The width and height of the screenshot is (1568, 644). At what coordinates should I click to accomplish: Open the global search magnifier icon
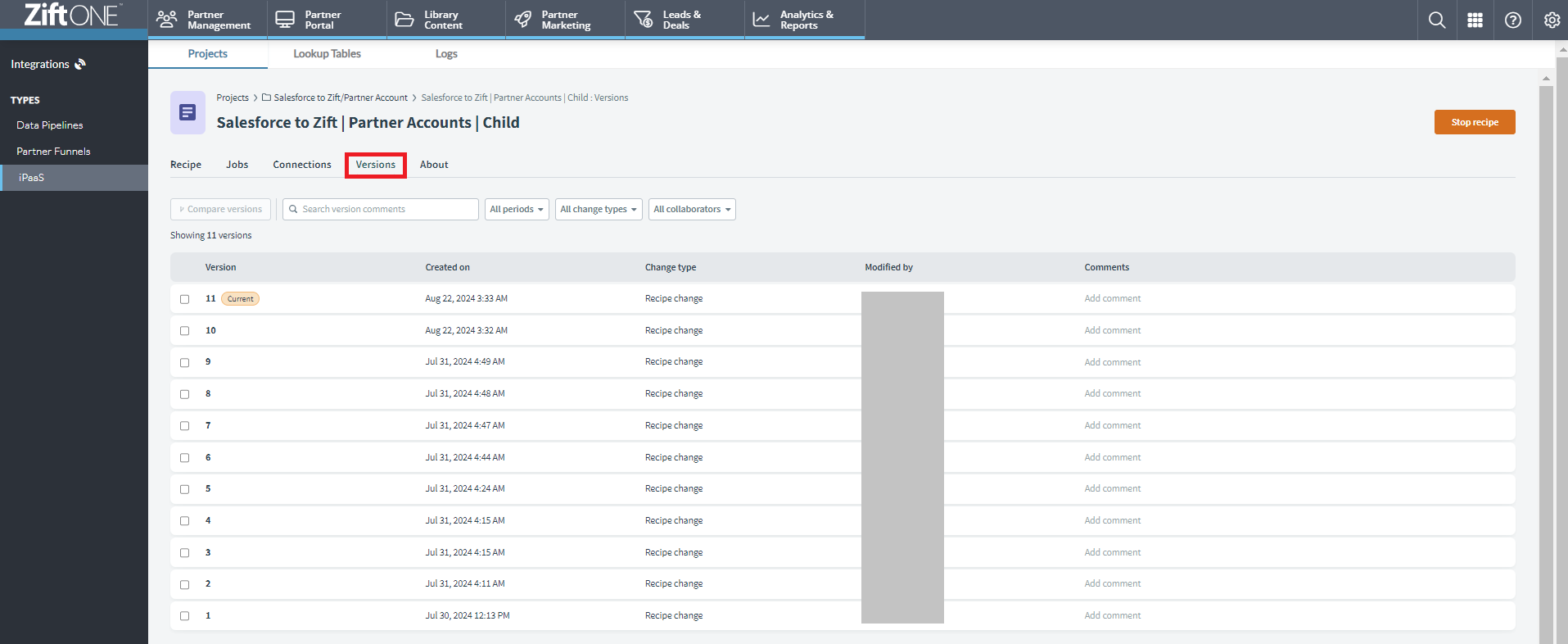(x=1437, y=20)
